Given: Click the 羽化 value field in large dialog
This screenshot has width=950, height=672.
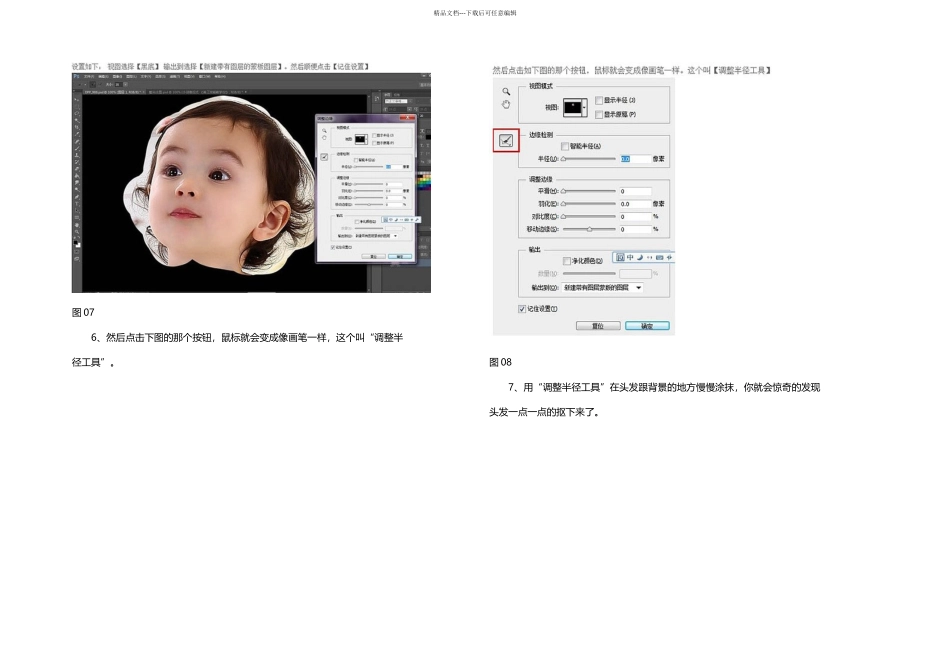Looking at the screenshot, I should pyautogui.click(x=635, y=204).
